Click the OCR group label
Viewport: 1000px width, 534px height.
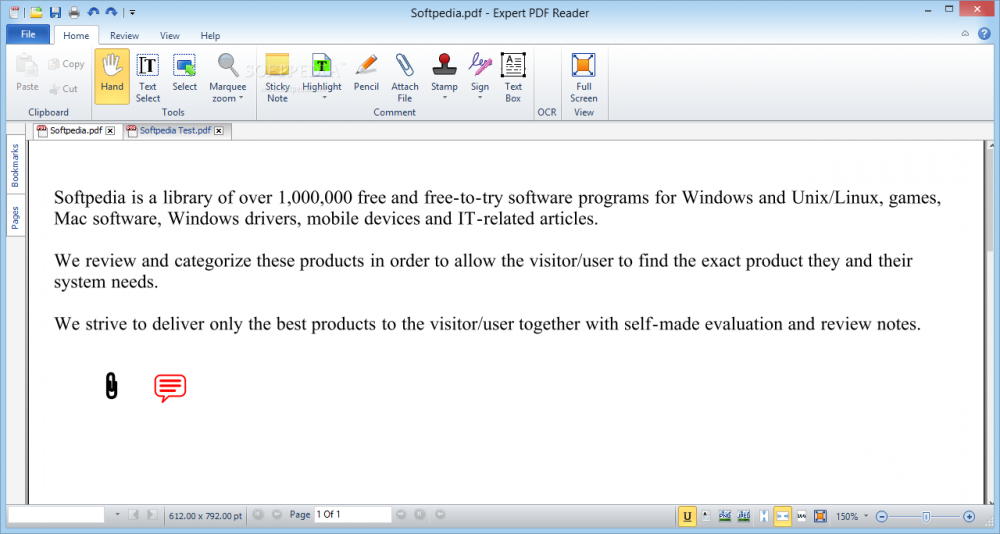(x=547, y=112)
